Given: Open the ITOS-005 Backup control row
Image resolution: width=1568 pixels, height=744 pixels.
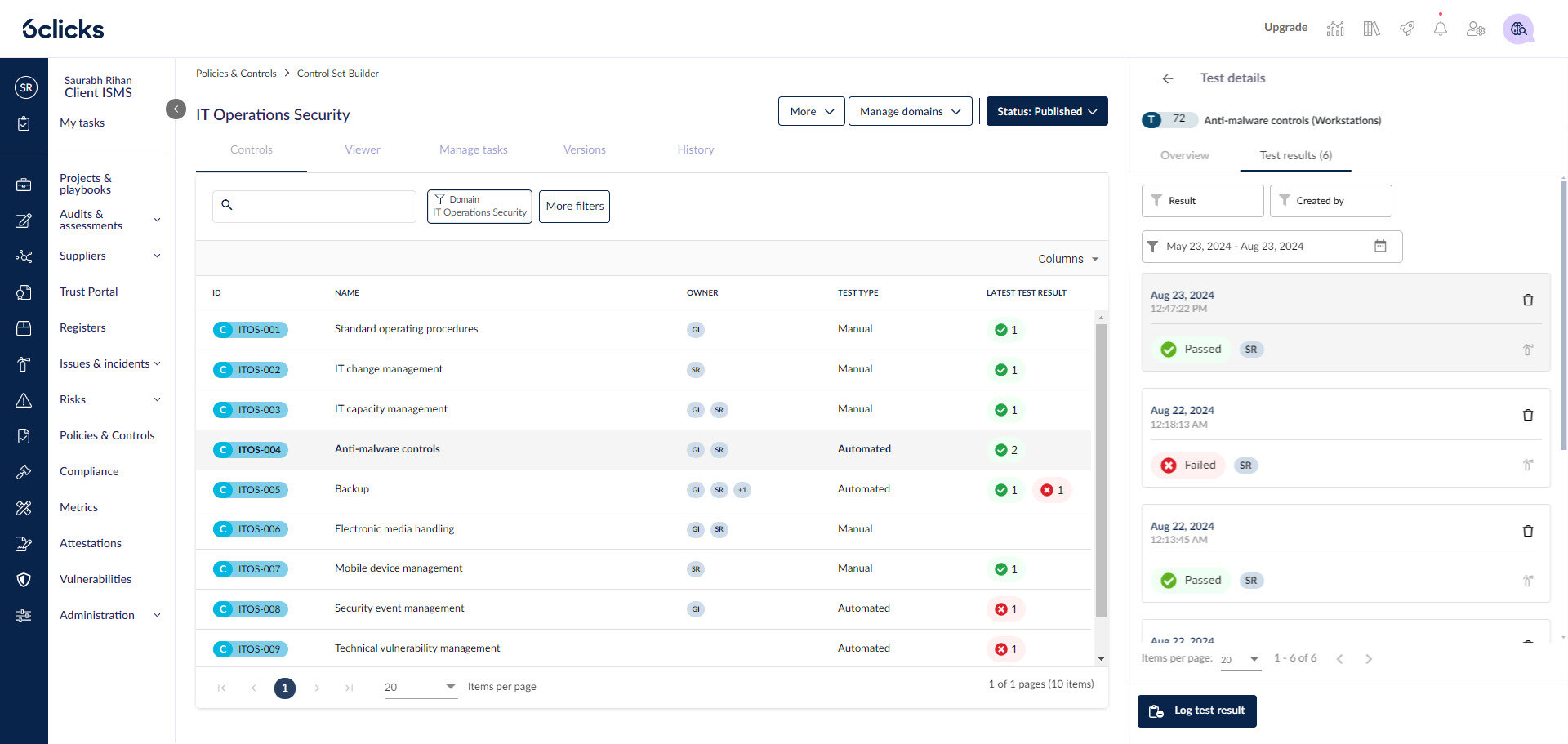Looking at the screenshot, I should (x=352, y=489).
